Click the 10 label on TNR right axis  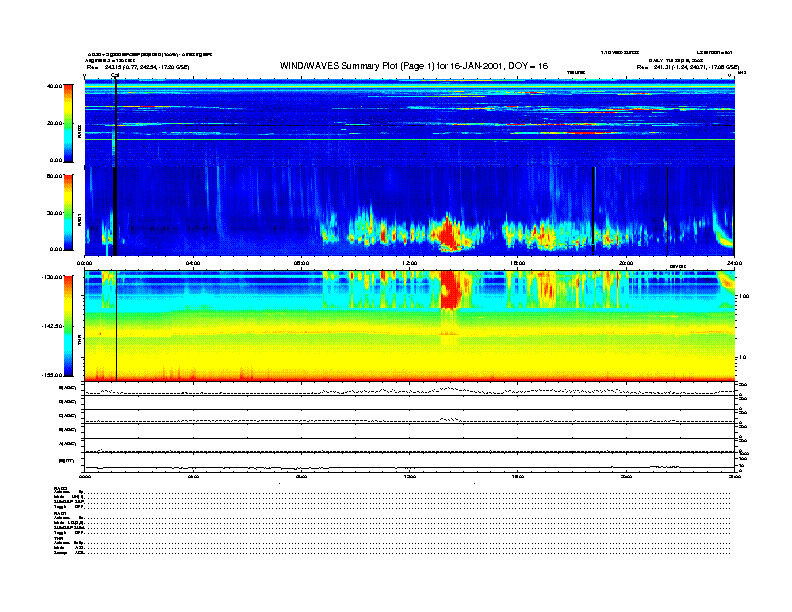click(x=742, y=357)
